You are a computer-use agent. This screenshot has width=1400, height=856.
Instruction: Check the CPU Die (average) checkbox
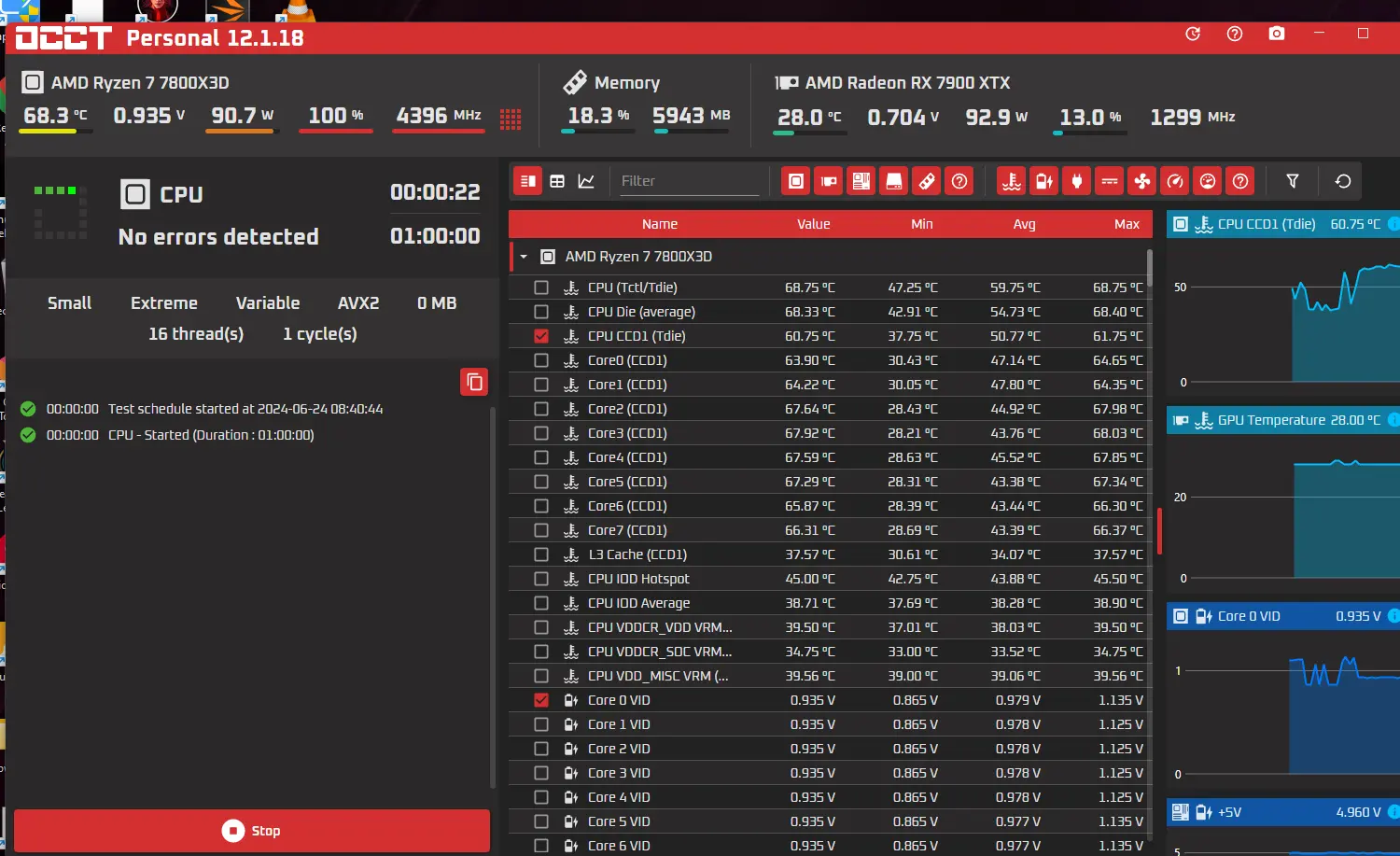541,312
